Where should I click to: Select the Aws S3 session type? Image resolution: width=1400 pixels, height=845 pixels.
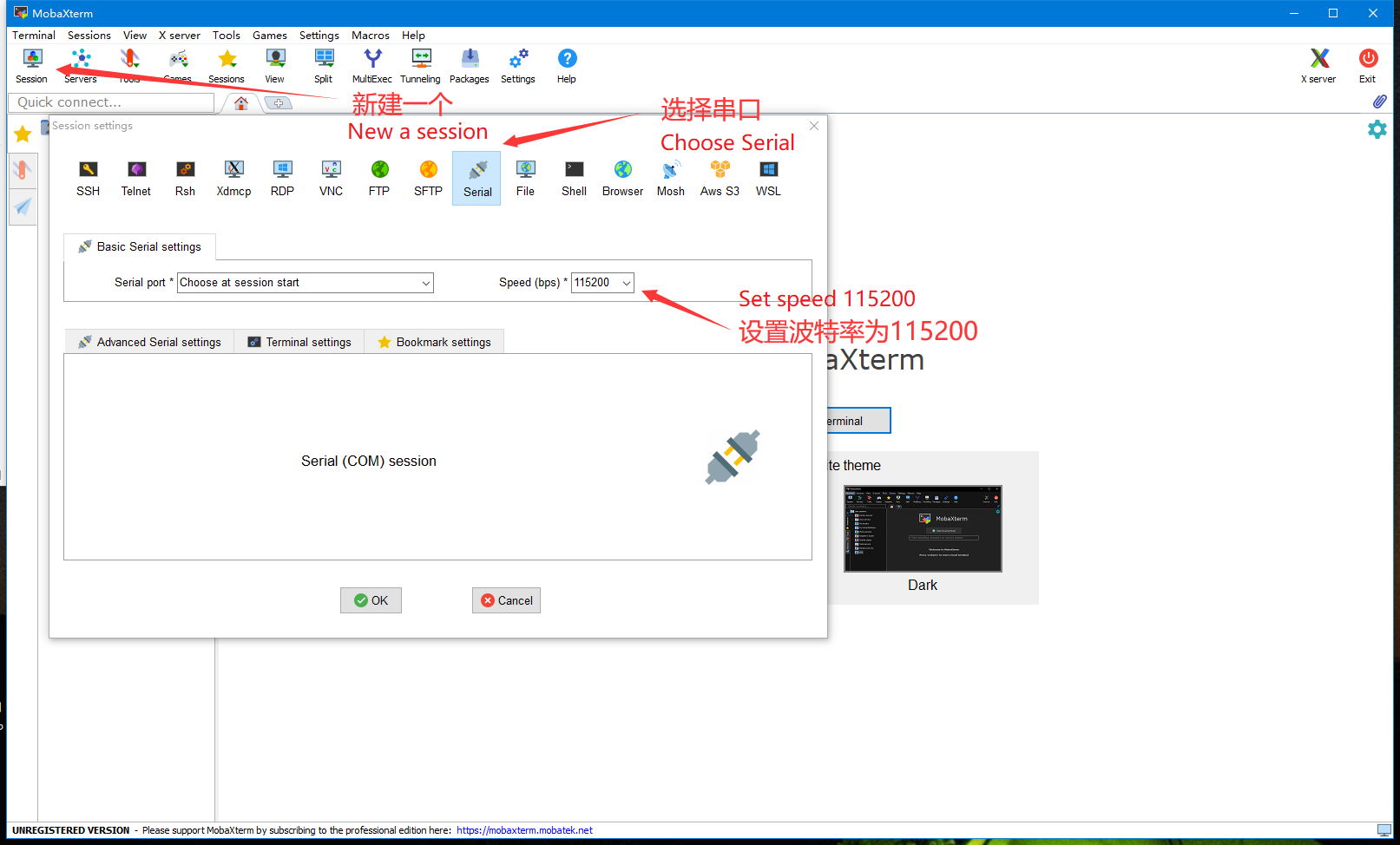point(720,178)
